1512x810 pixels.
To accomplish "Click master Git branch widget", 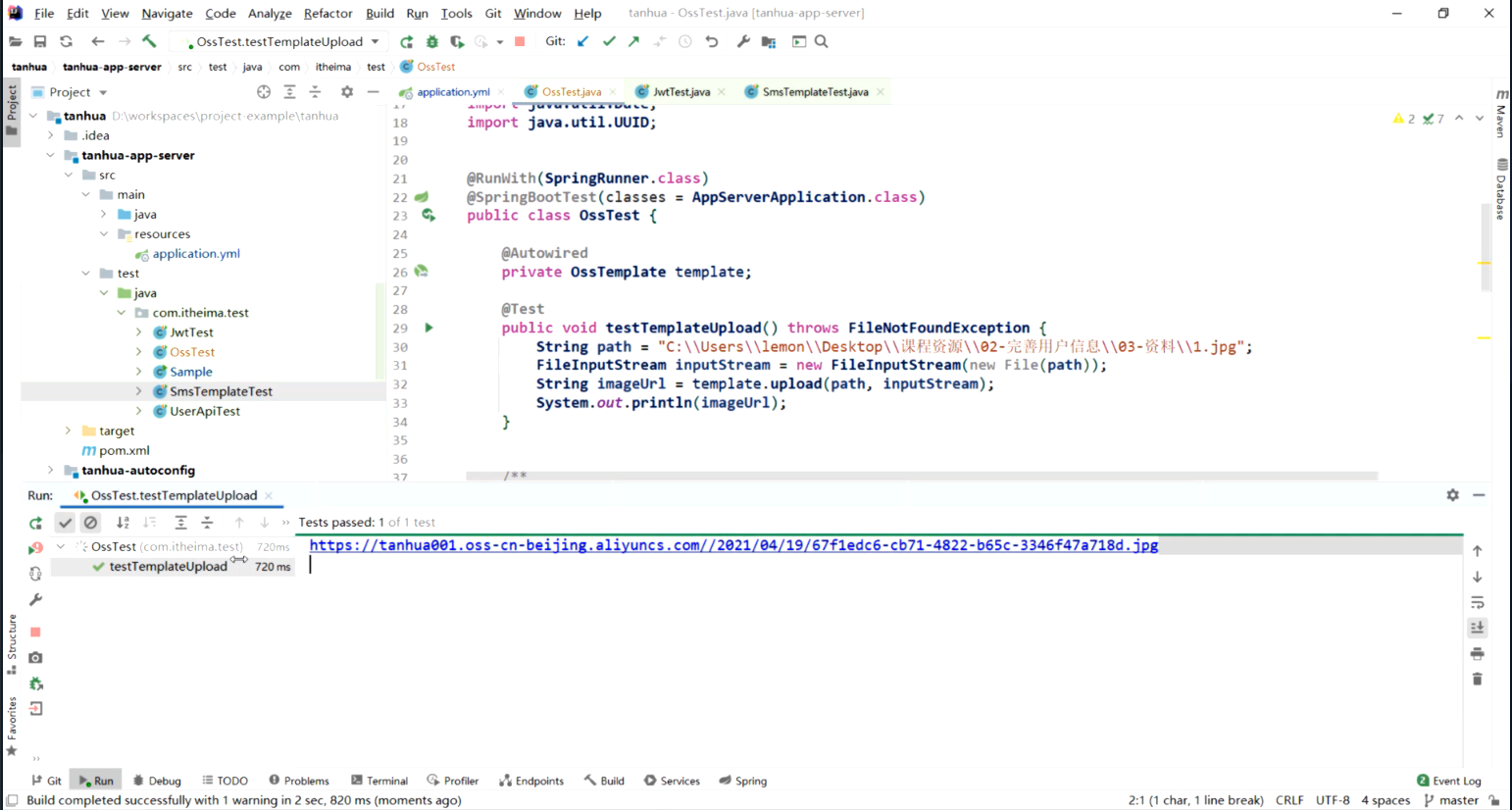I will pyautogui.click(x=1451, y=800).
